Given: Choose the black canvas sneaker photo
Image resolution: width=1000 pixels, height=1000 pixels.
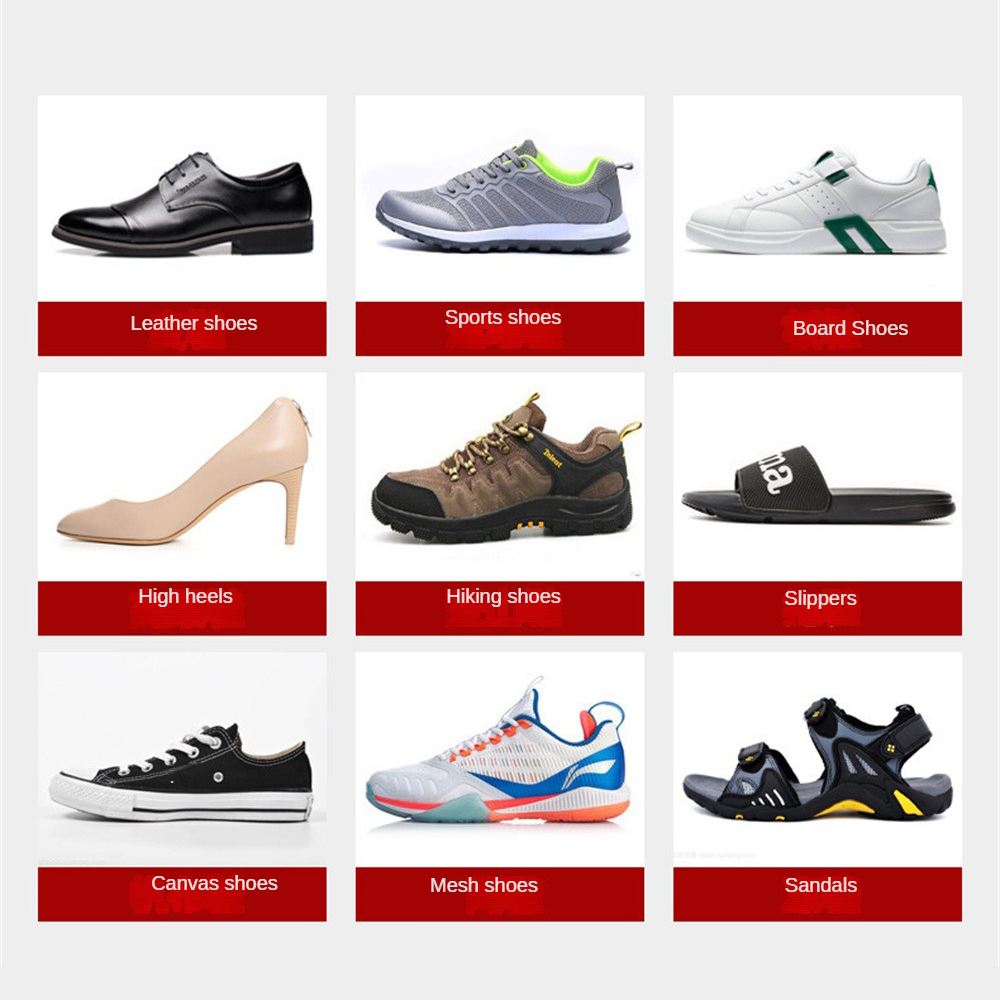Looking at the screenshot, I should pyautogui.click(x=181, y=773).
